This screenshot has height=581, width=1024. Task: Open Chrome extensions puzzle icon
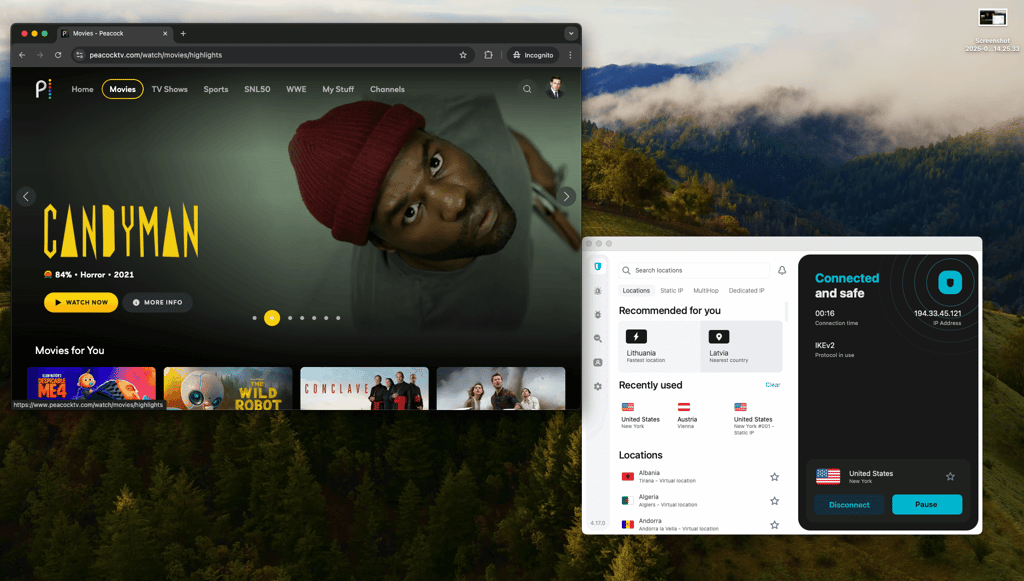(488, 55)
